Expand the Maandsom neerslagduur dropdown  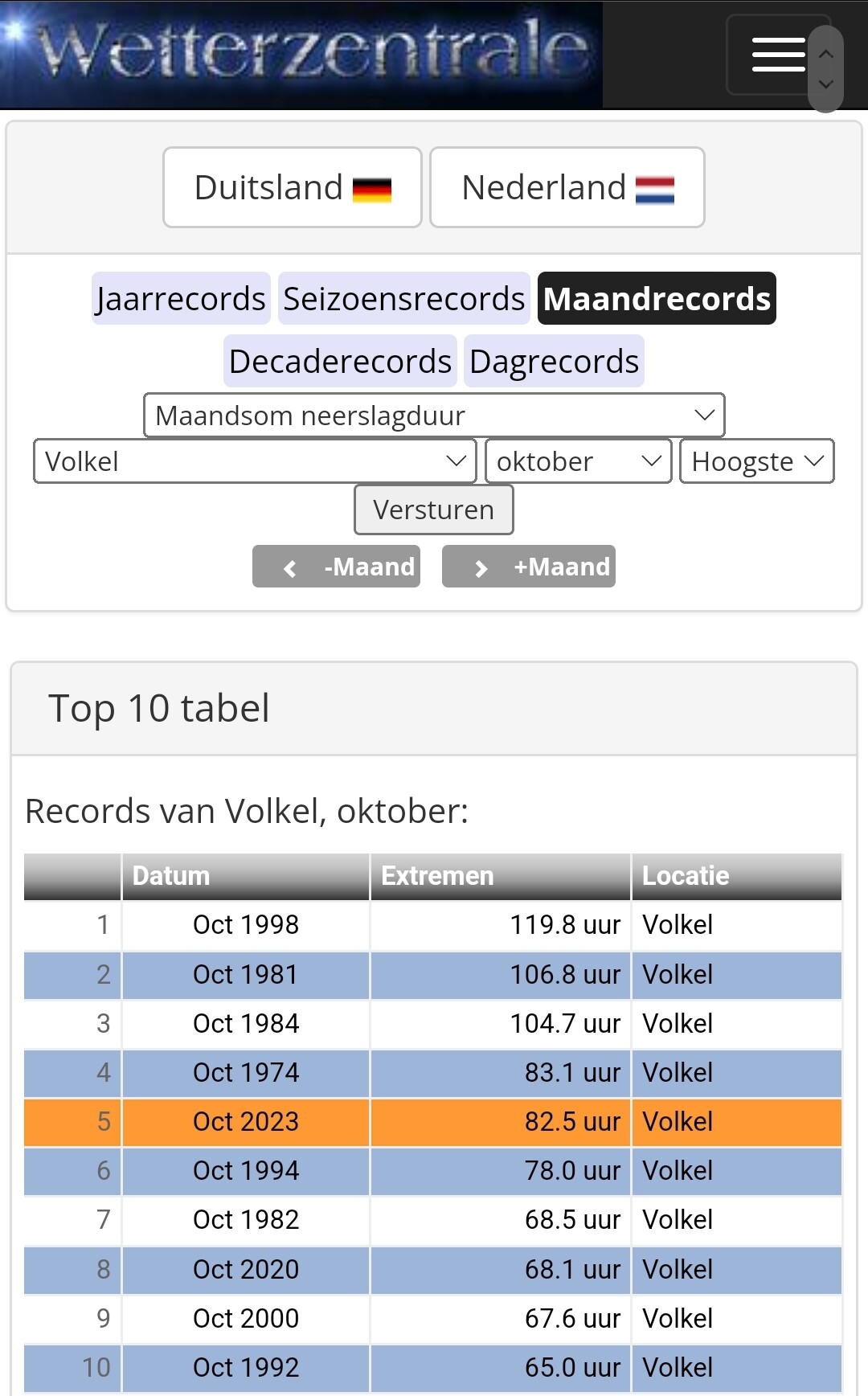[x=434, y=416]
